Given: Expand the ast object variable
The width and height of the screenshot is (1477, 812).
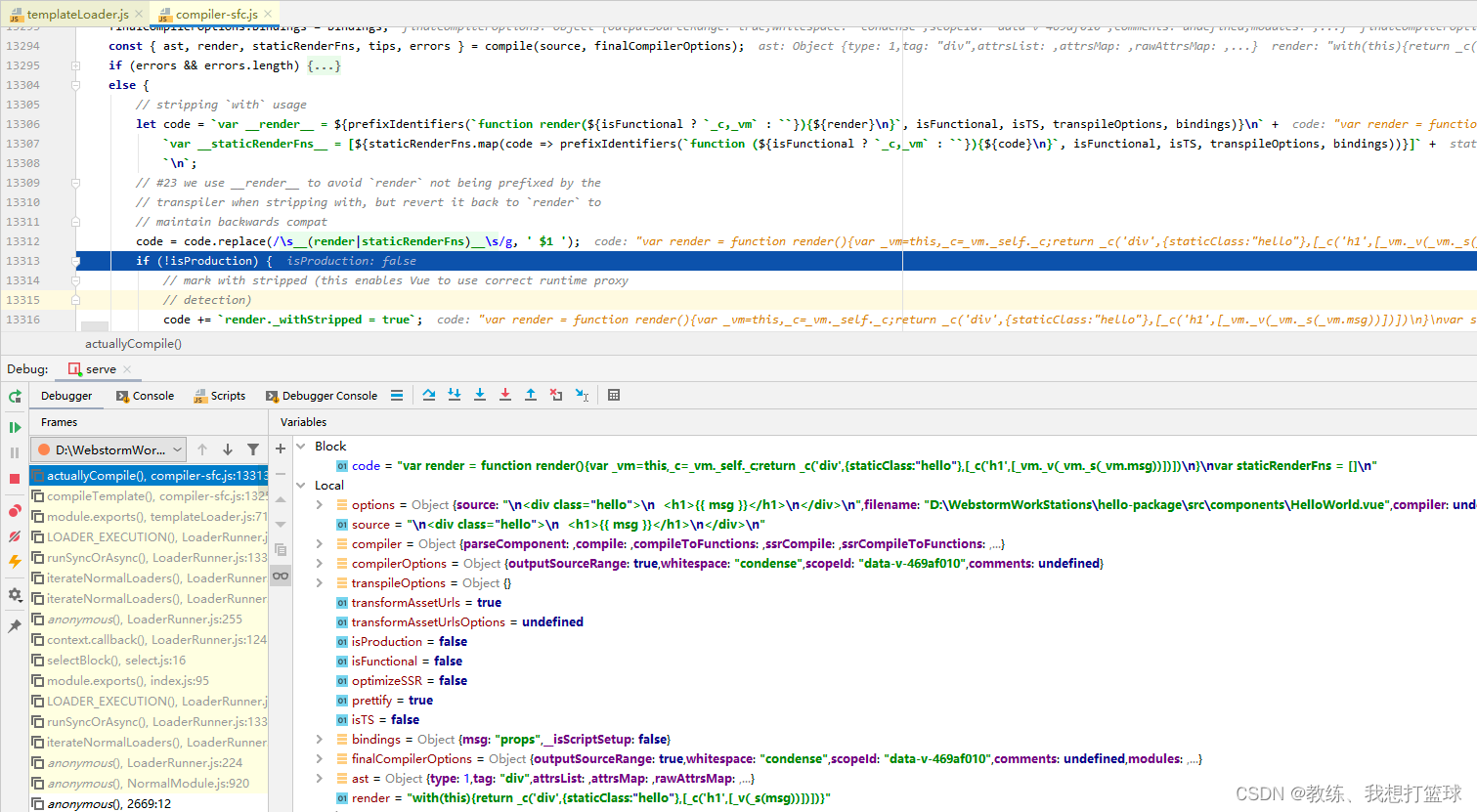Looking at the screenshot, I should tap(320, 779).
